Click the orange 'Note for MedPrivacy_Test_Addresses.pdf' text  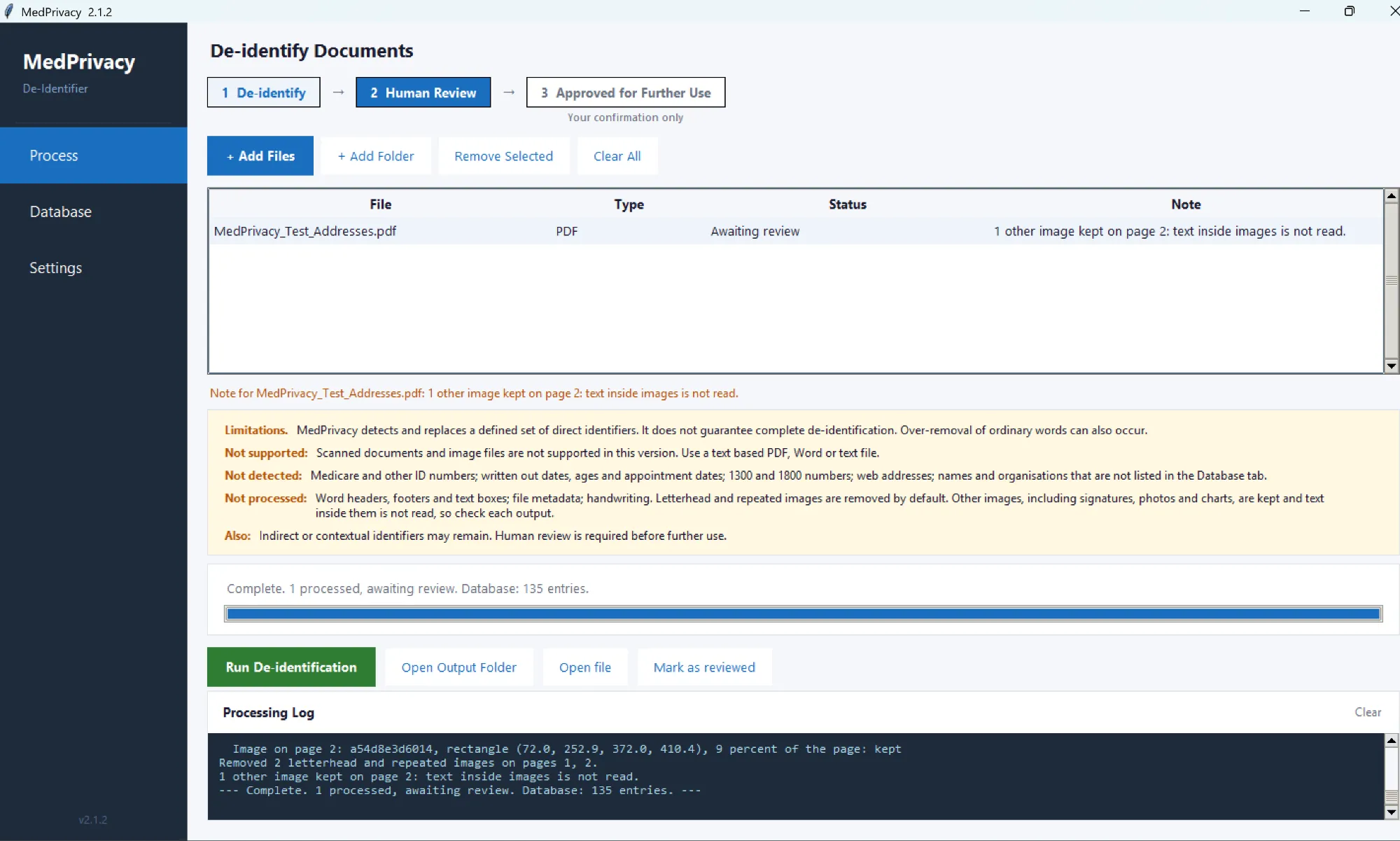pyautogui.click(x=474, y=393)
